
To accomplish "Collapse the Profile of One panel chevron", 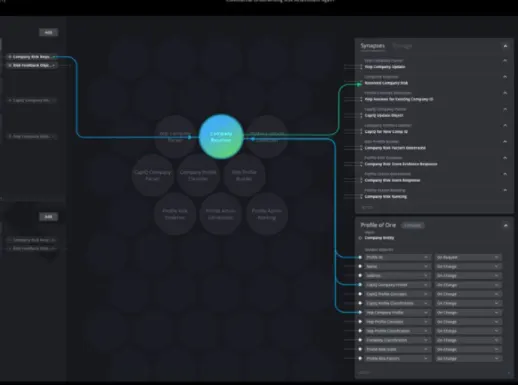I will 505,226.
